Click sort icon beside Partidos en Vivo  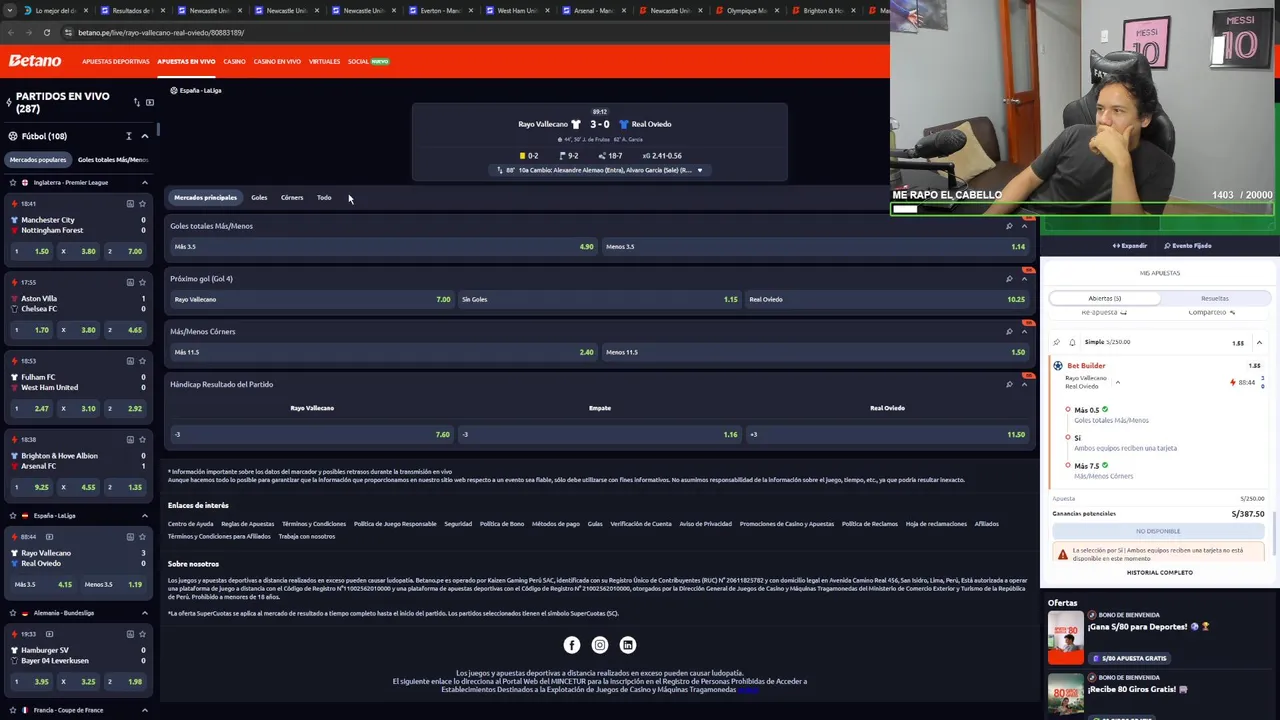137,102
